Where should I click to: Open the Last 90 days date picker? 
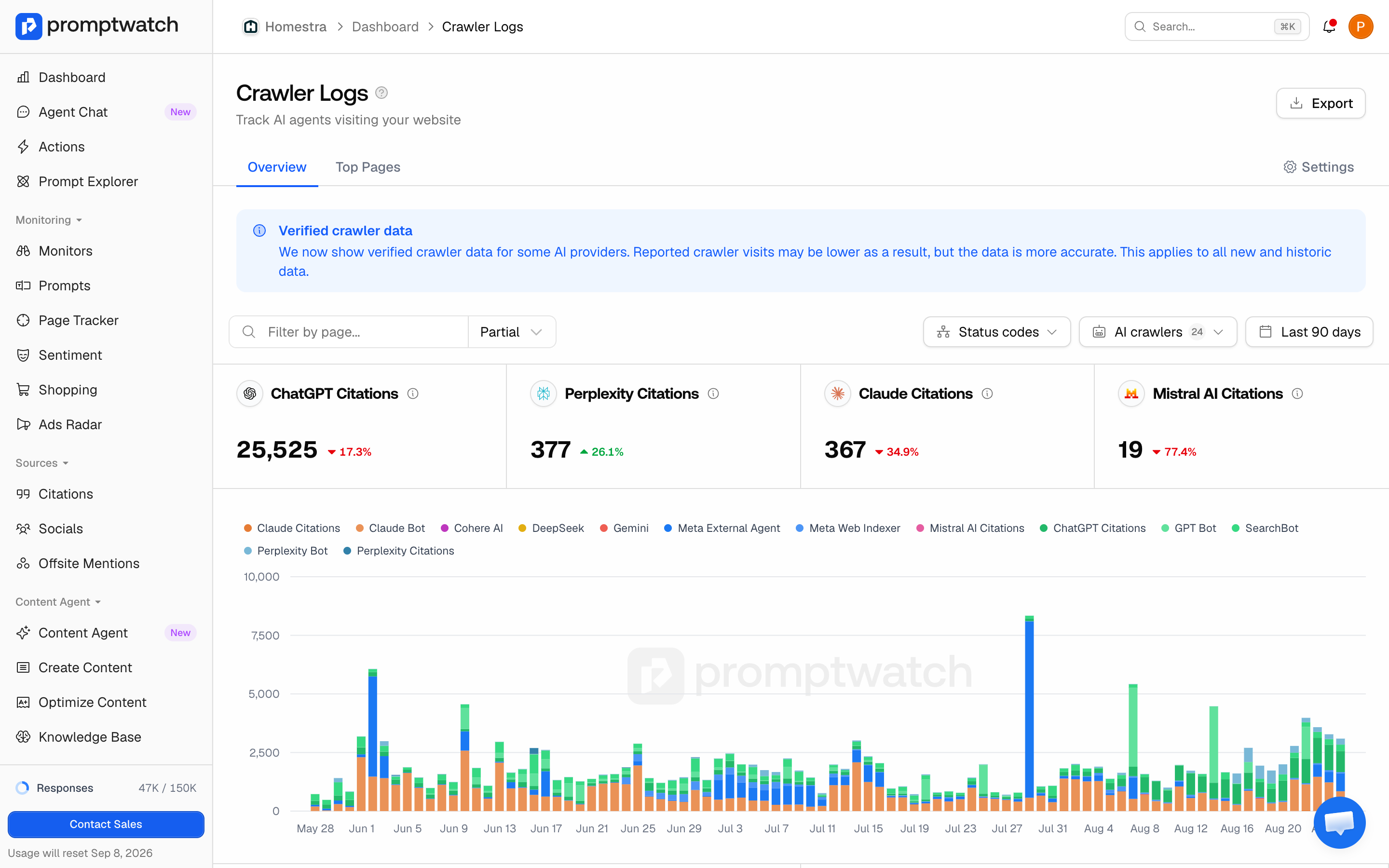[x=1309, y=332]
